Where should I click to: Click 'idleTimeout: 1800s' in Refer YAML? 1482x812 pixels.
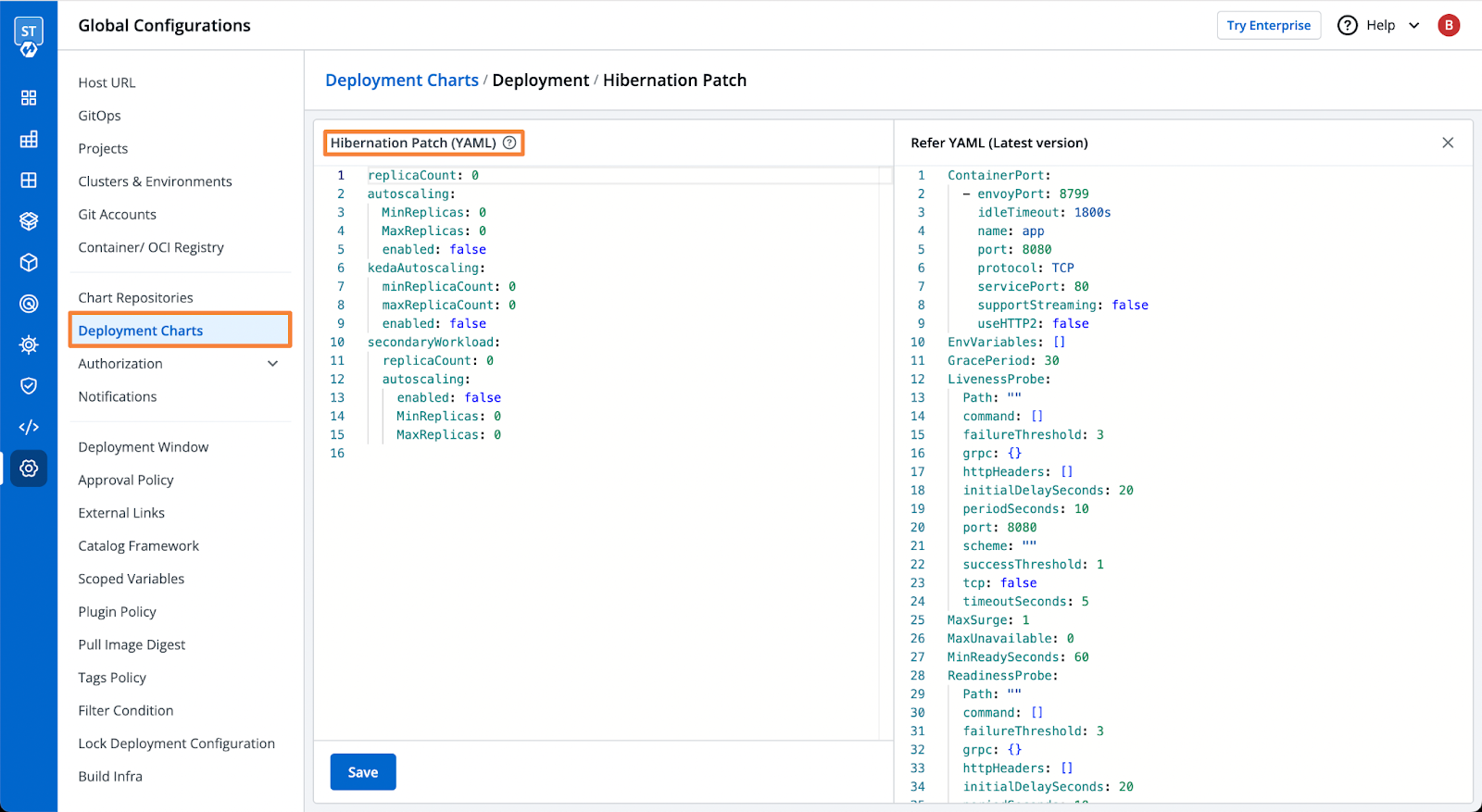(1044, 212)
